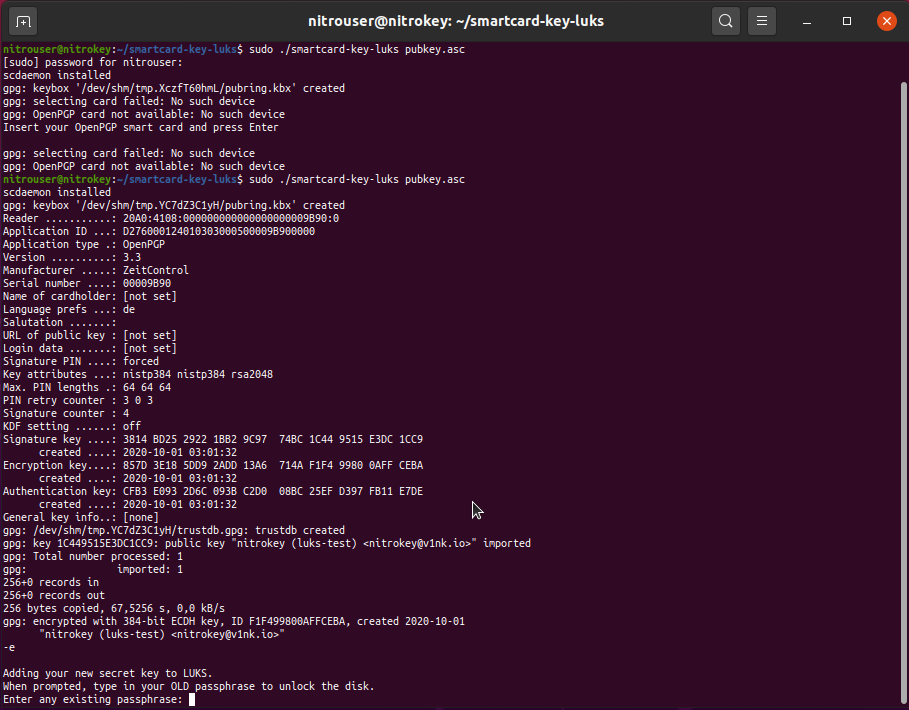Minimize the terminal window
This screenshot has height=710, width=909.
(809, 20)
